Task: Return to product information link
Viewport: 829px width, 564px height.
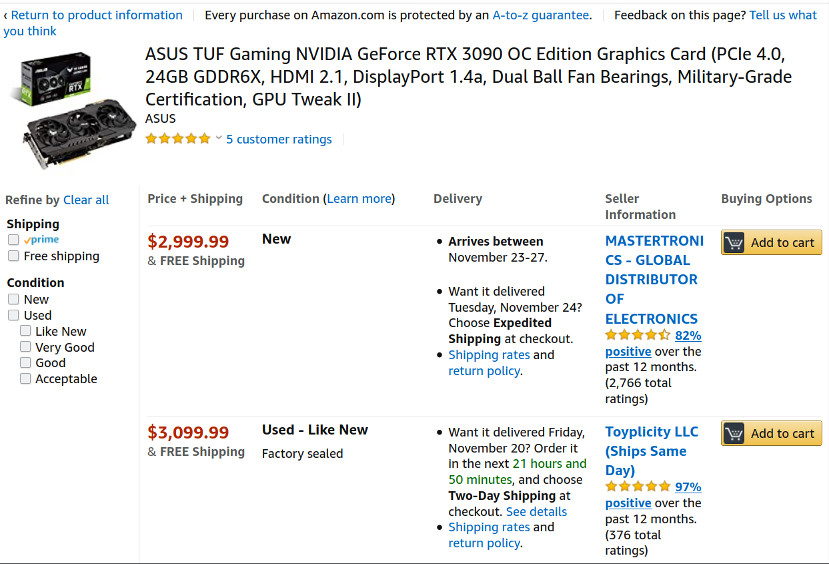Action: 96,15
